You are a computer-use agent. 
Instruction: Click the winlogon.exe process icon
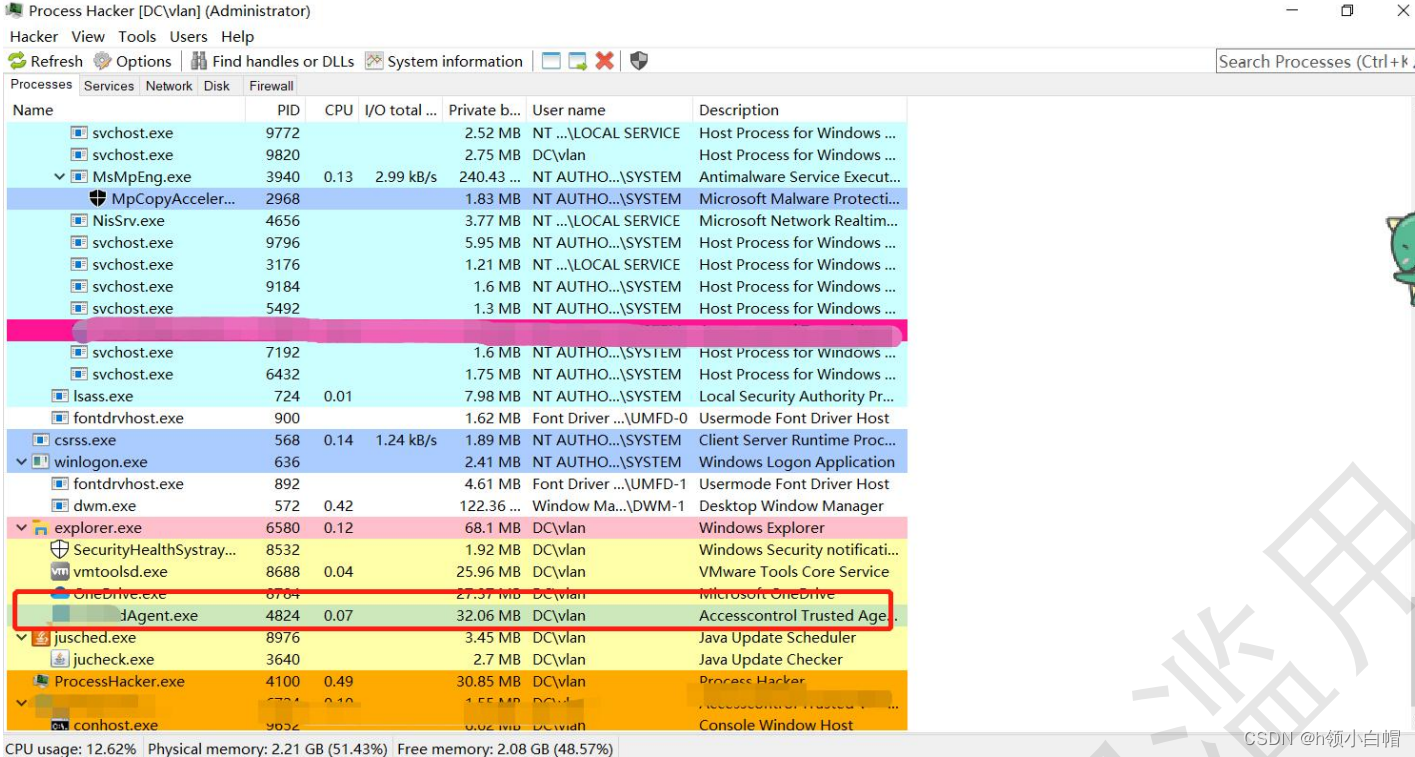click(40, 462)
